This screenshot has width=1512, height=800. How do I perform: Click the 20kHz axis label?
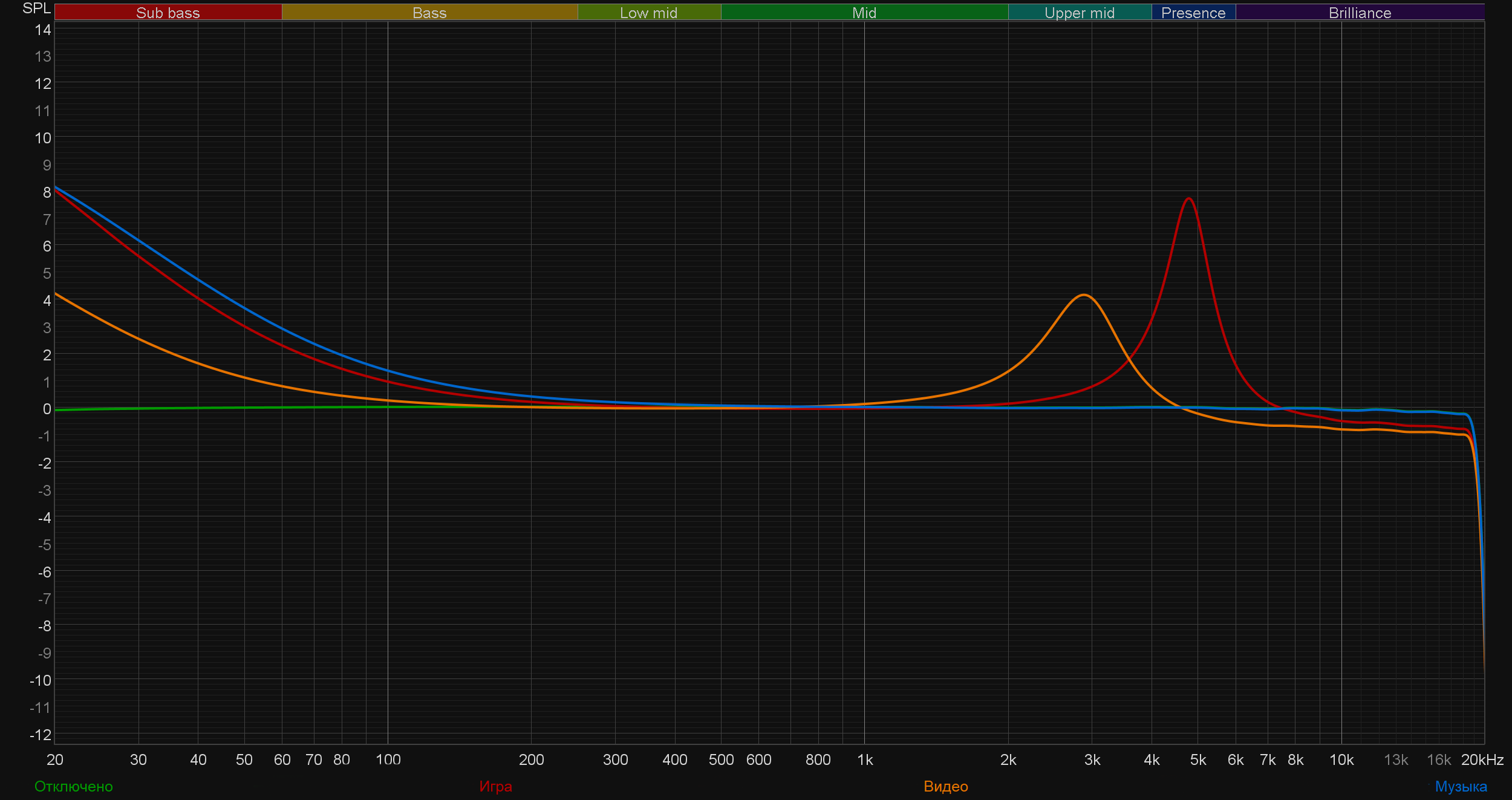(x=1482, y=759)
